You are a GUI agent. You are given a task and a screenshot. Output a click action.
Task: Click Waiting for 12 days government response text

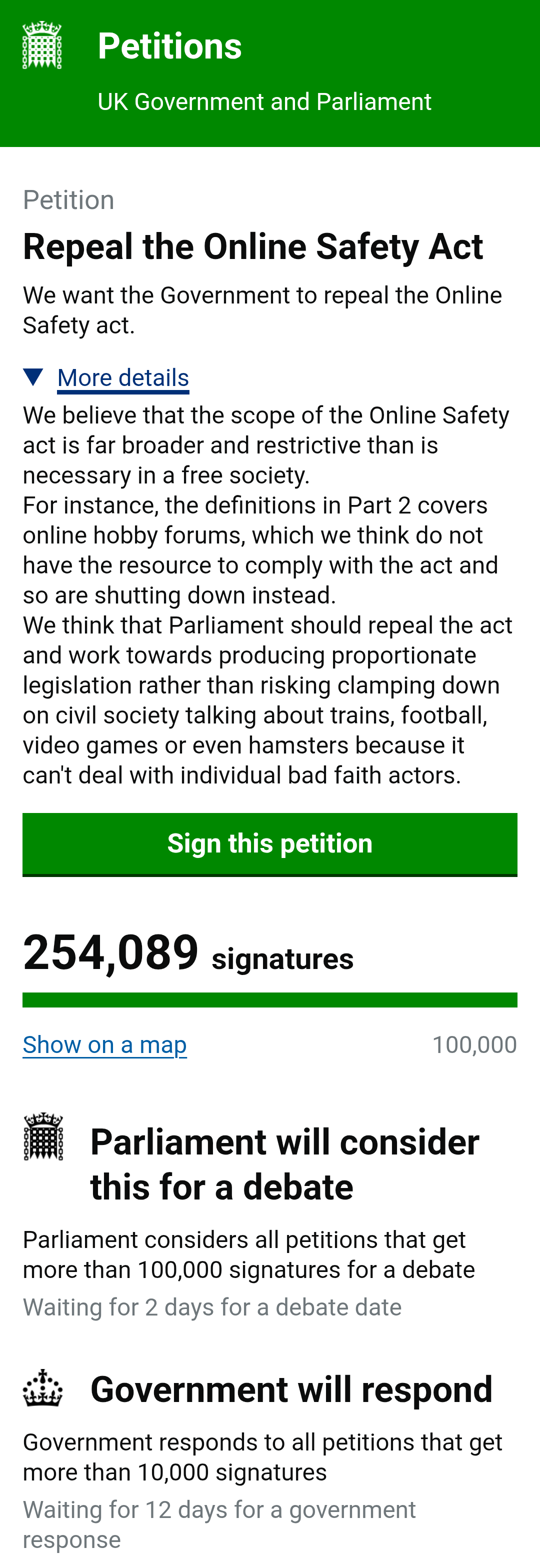coord(220,1524)
